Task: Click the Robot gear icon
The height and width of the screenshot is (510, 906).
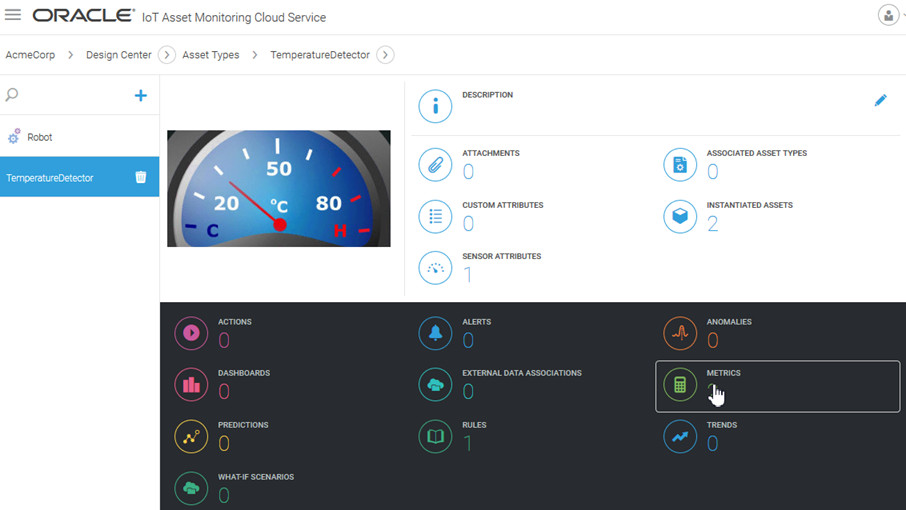Action: (x=13, y=136)
